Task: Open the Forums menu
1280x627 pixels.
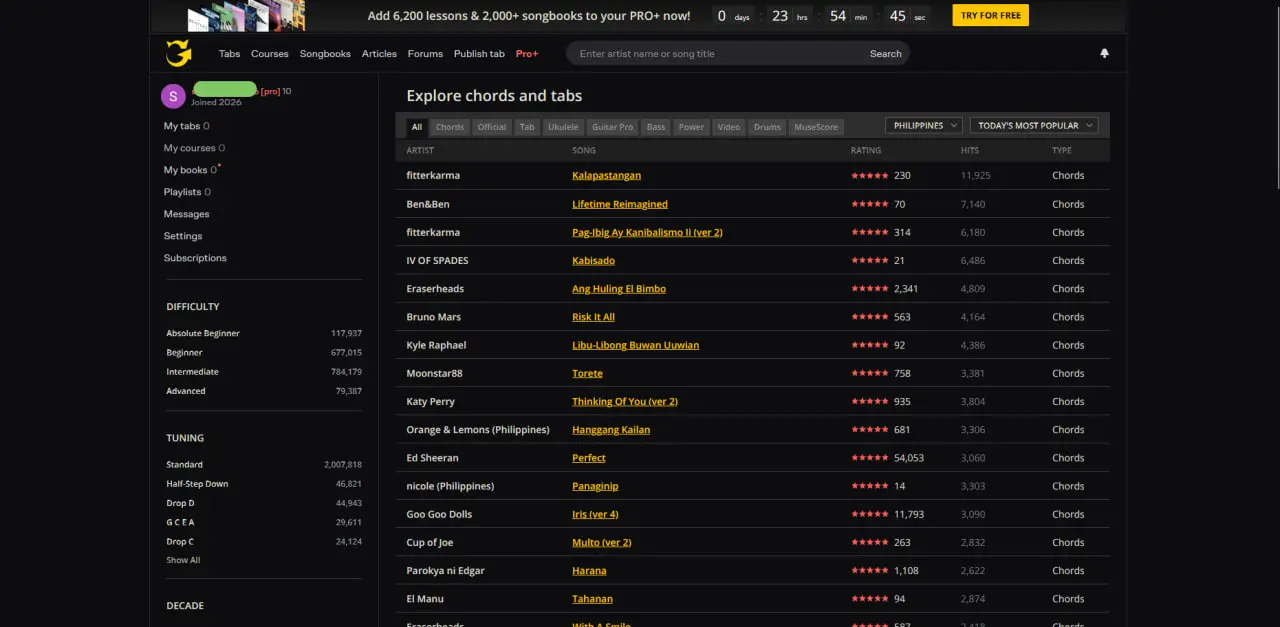Action: pos(425,54)
